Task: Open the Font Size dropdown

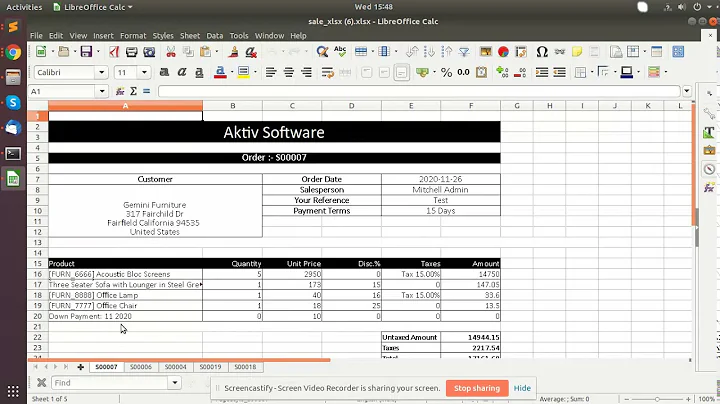Action: [144, 72]
